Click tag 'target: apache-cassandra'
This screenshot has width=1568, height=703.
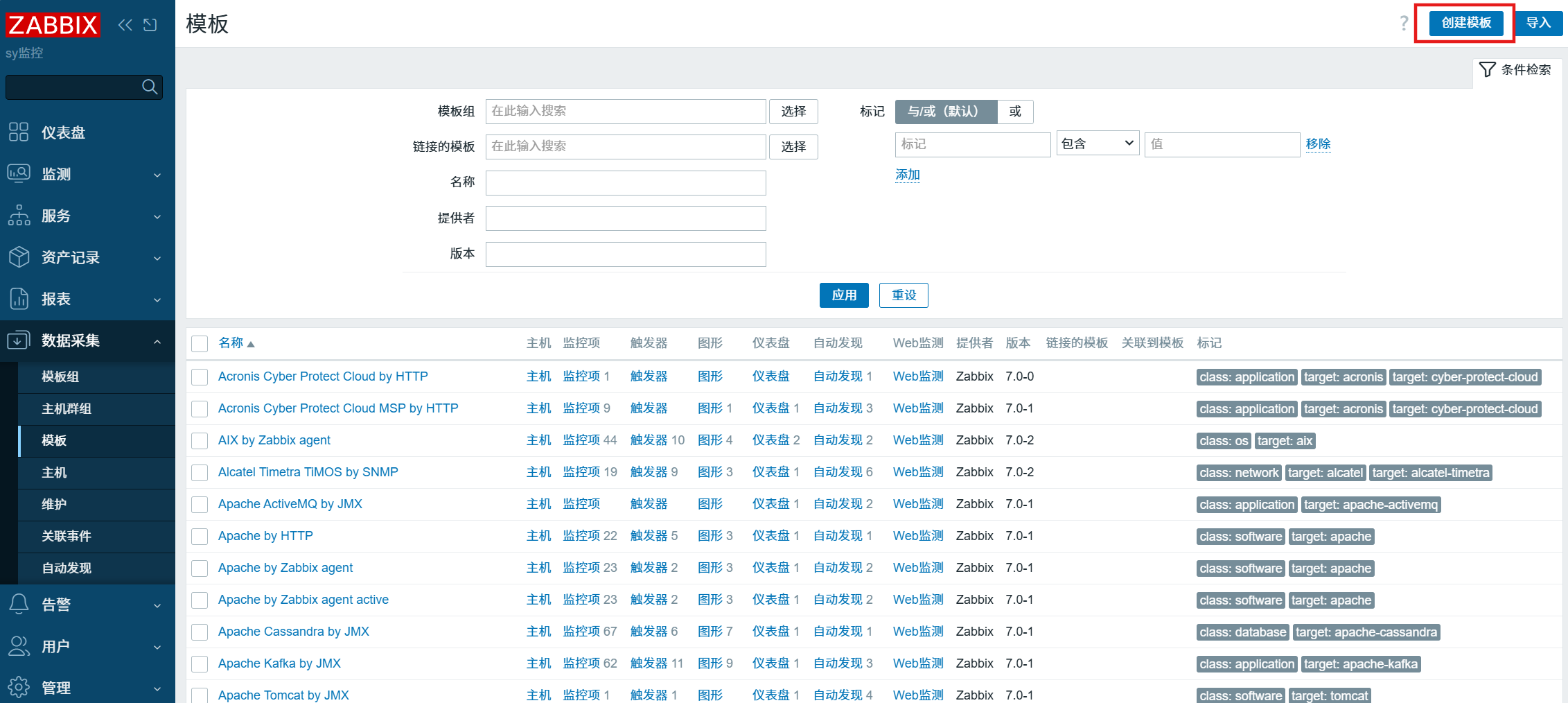click(1366, 632)
